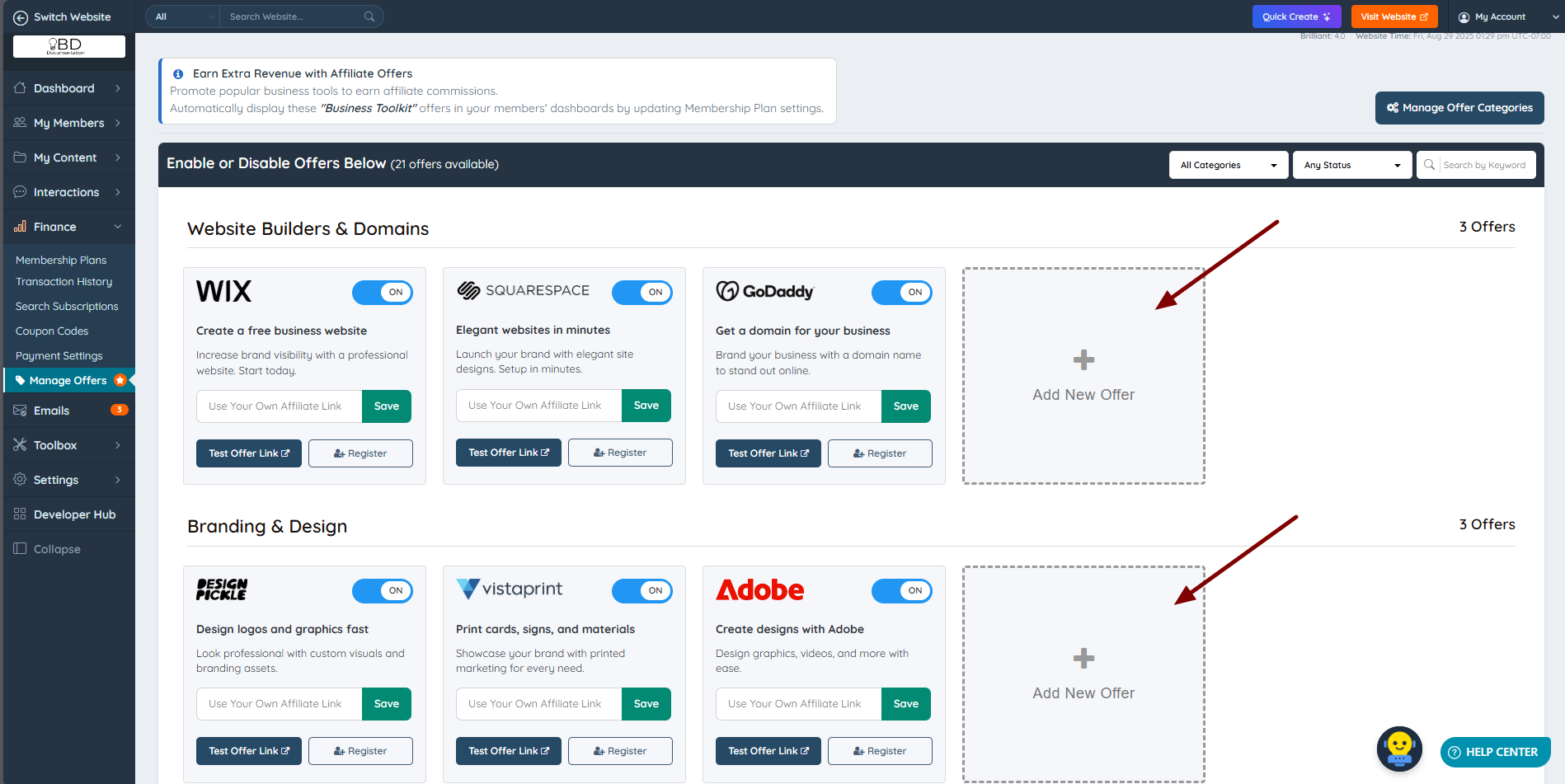Select Manage Offers menu item
The image size is (1565, 784).
[x=68, y=380]
